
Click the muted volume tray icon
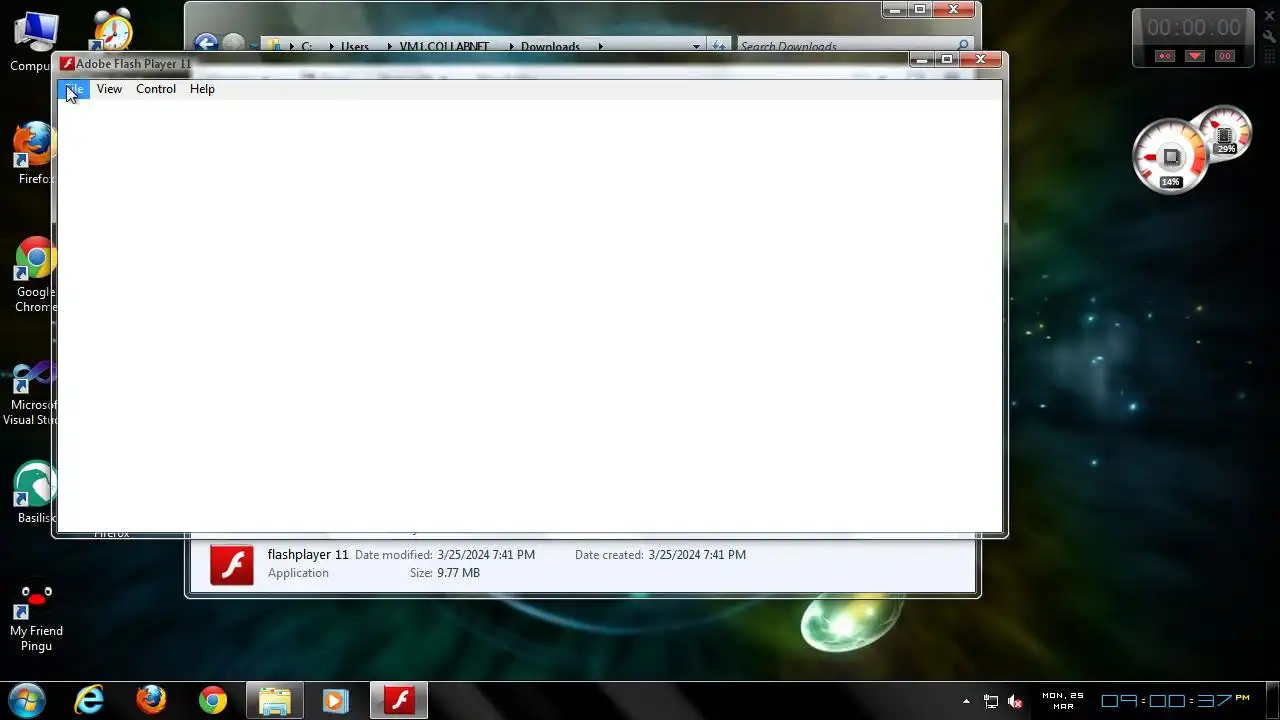click(x=1015, y=702)
